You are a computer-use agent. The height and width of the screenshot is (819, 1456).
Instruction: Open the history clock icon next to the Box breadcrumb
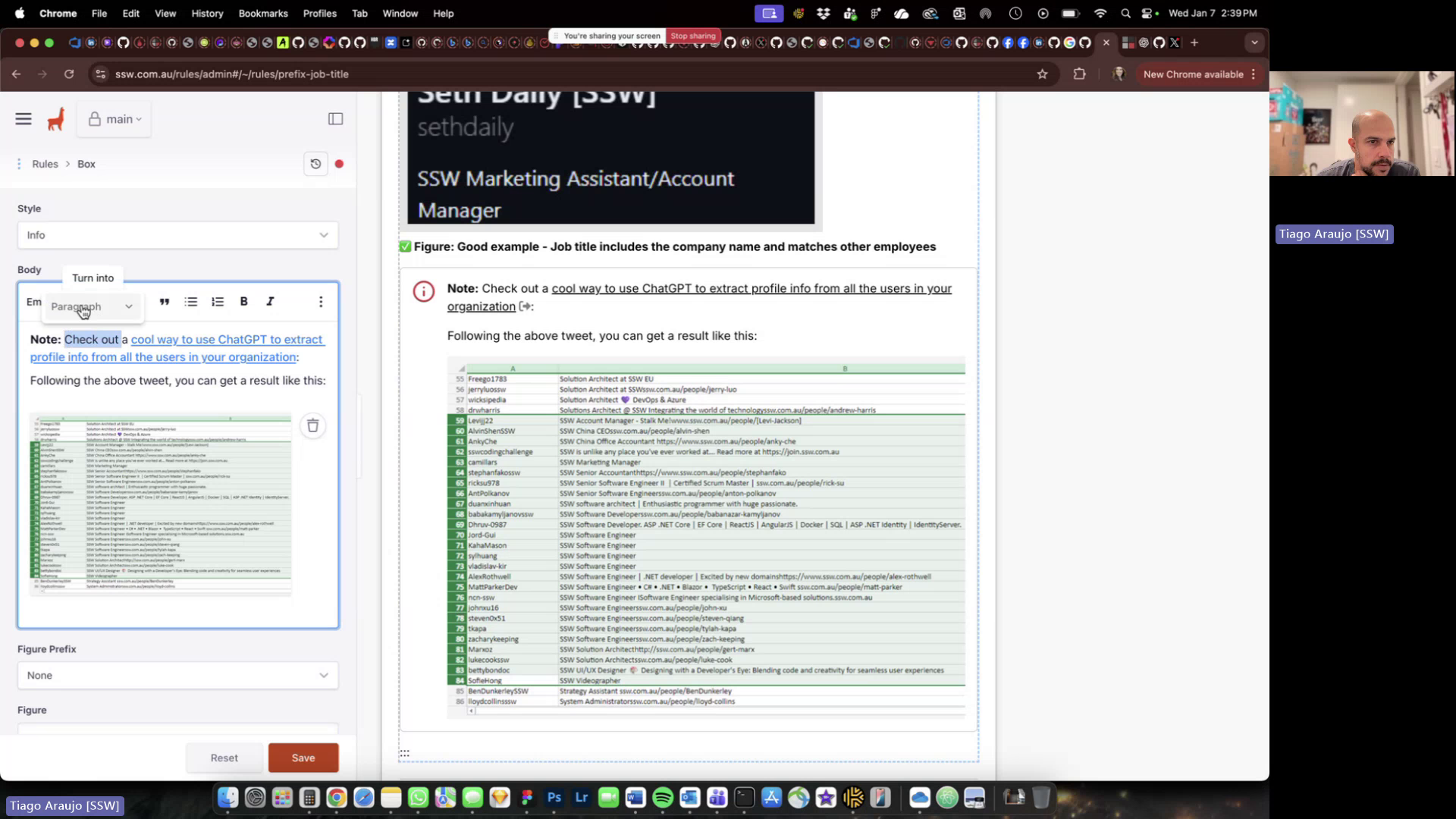click(315, 164)
